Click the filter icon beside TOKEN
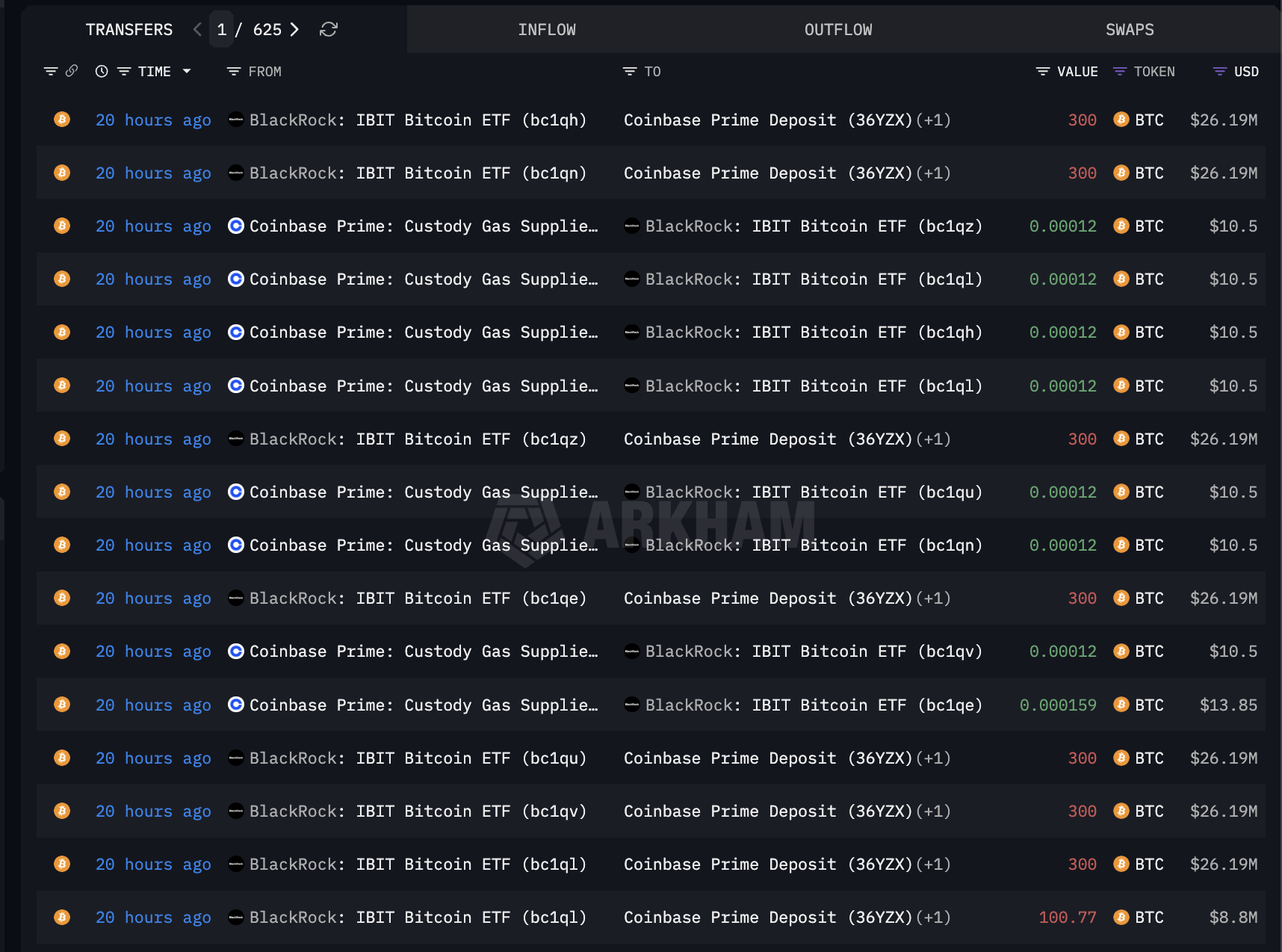This screenshot has width=1282, height=952. [x=1118, y=71]
